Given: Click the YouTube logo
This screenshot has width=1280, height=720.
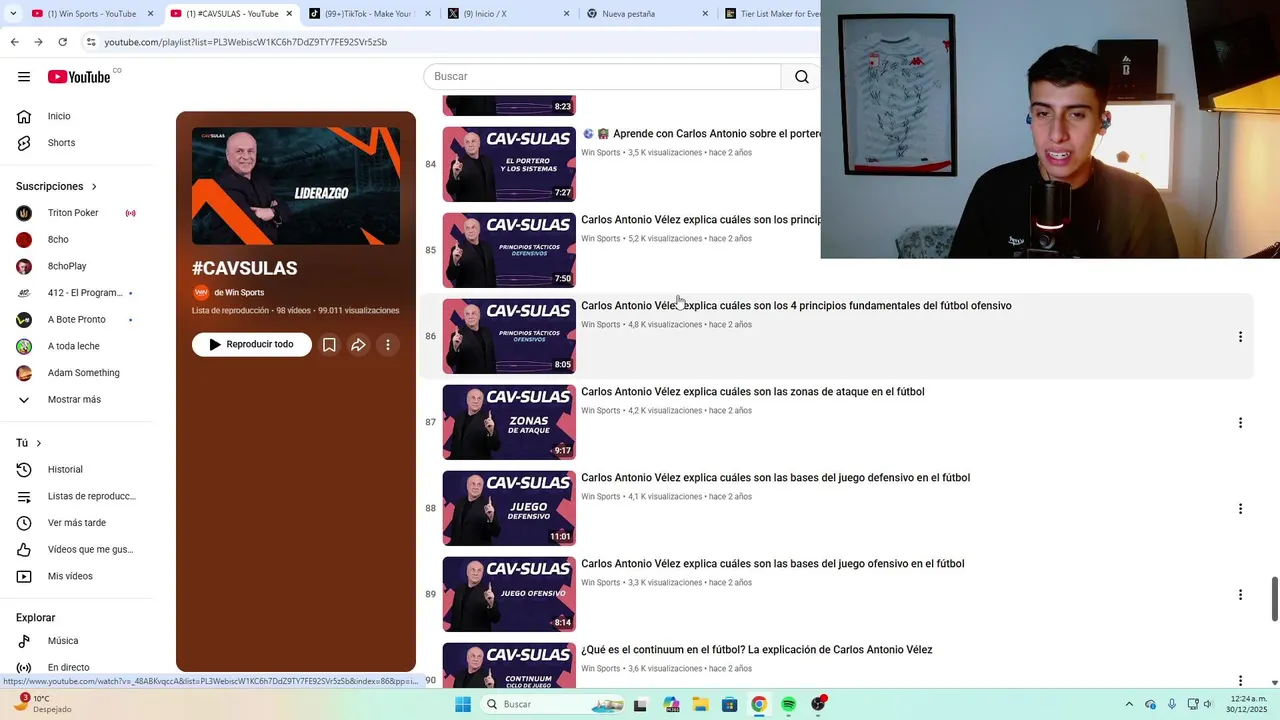Looking at the screenshot, I should point(78,77).
